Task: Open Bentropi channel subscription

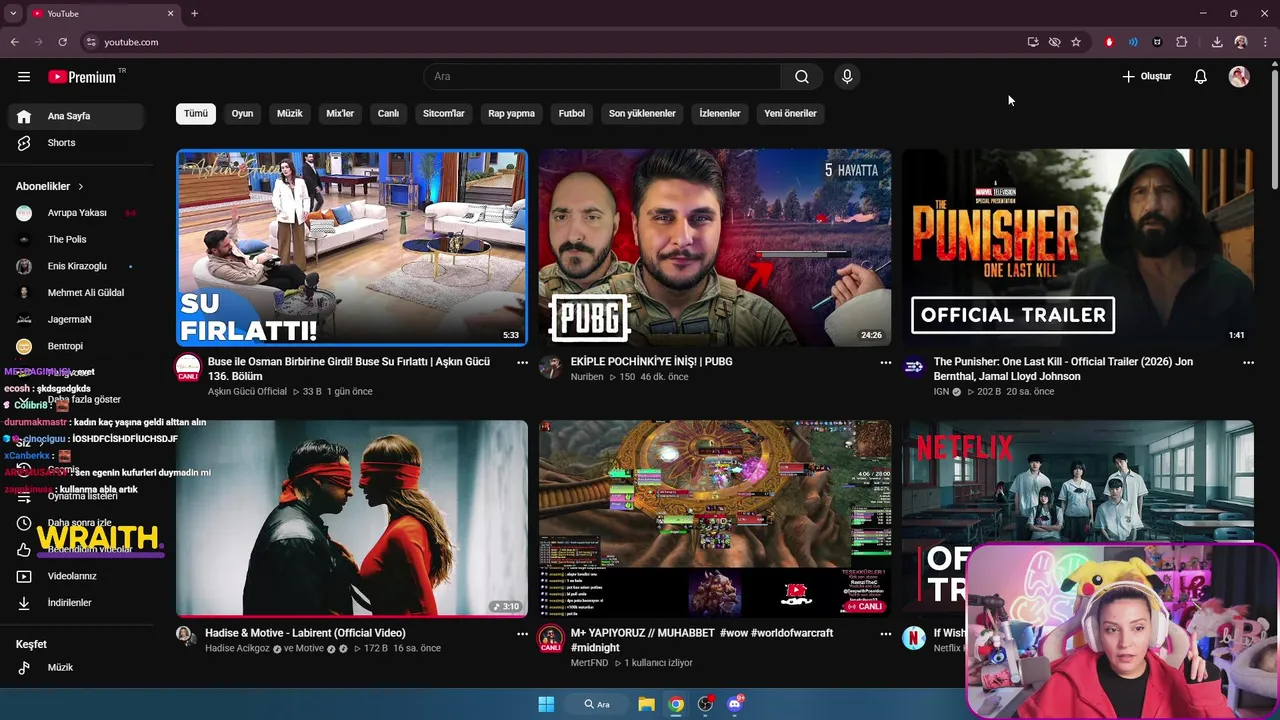Action: pos(76,346)
